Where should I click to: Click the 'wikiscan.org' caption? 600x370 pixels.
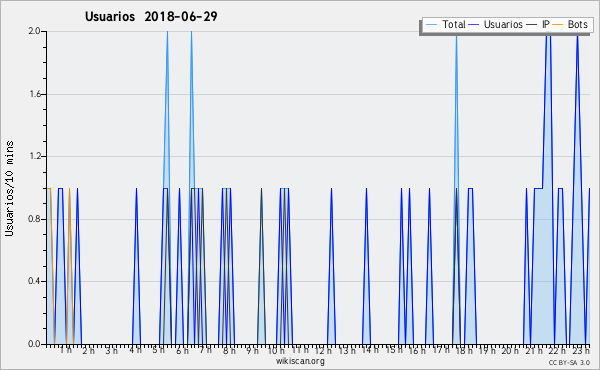[300, 361]
